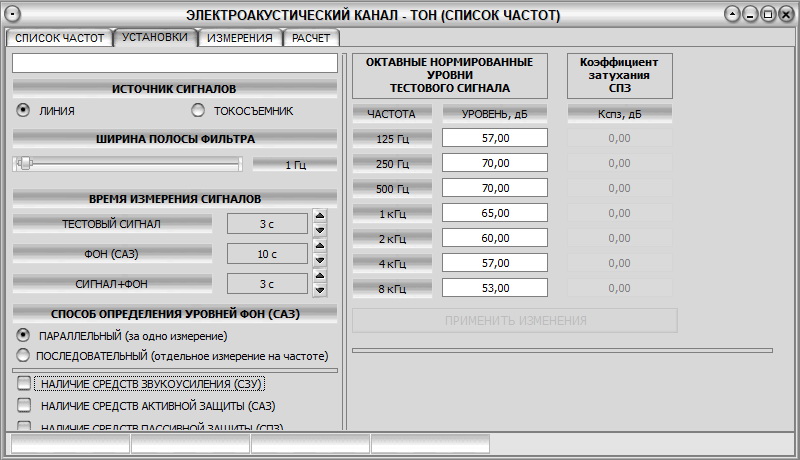Open the ИЗМЕРЕНИЯ tab

tap(240, 38)
